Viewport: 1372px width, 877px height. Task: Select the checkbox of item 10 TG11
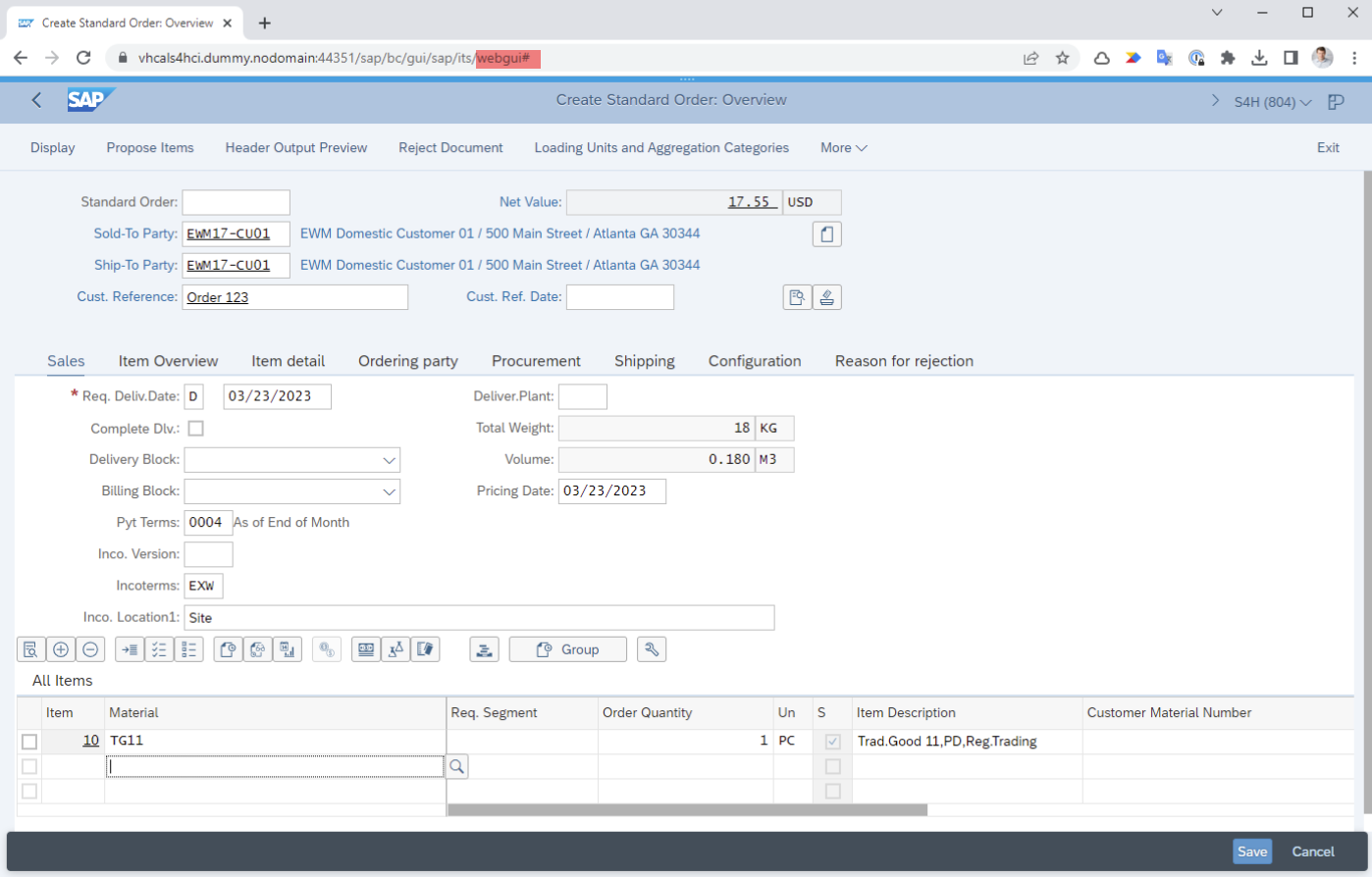click(29, 741)
